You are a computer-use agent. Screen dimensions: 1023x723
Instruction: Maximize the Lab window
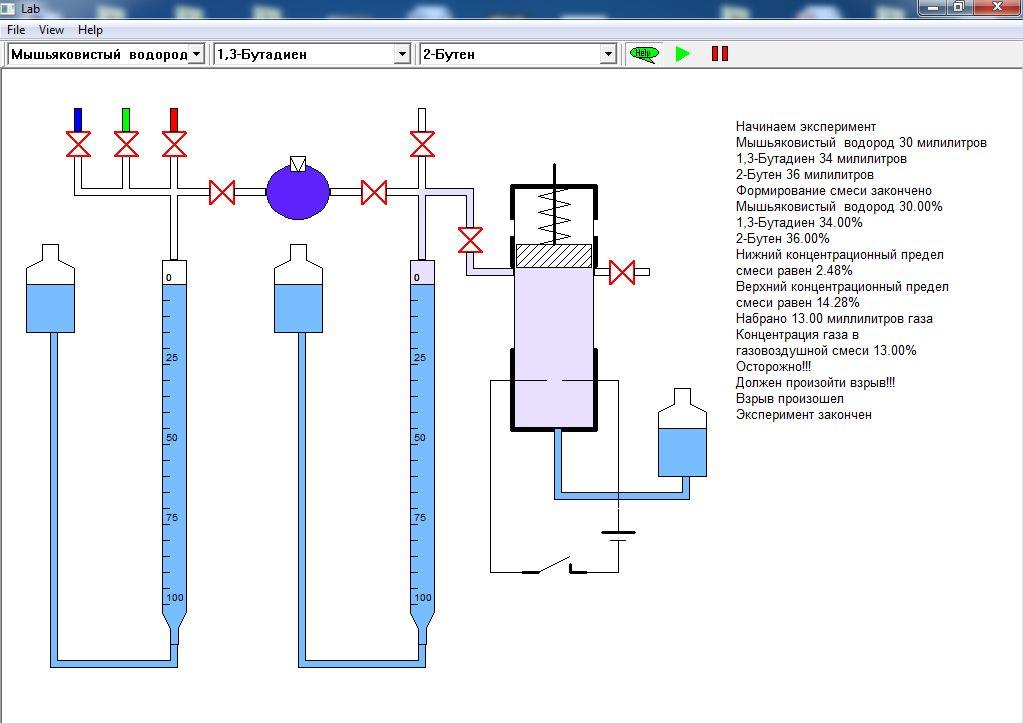click(959, 7)
